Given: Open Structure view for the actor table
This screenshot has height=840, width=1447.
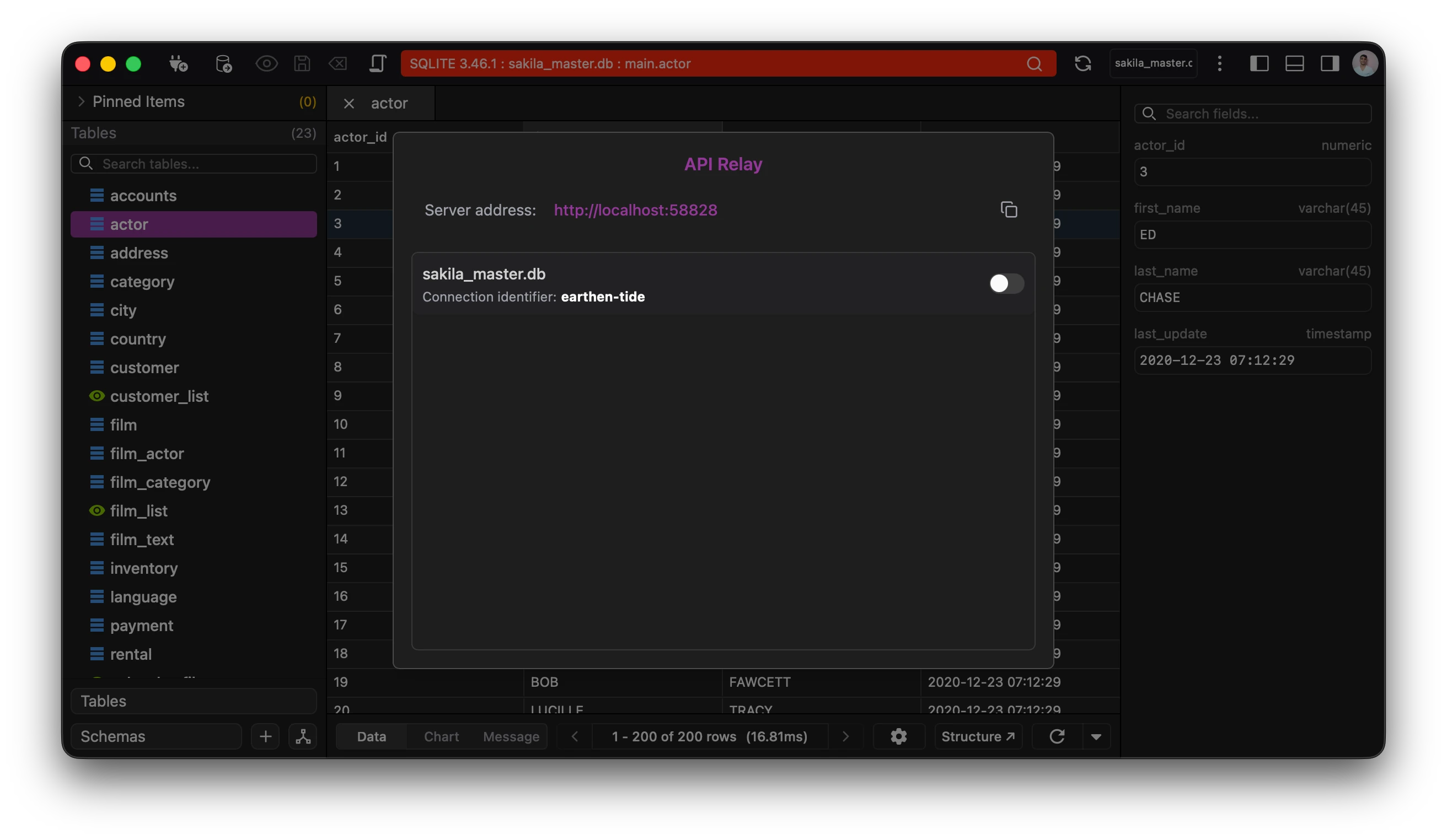Looking at the screenshot, I should point(977,737).
